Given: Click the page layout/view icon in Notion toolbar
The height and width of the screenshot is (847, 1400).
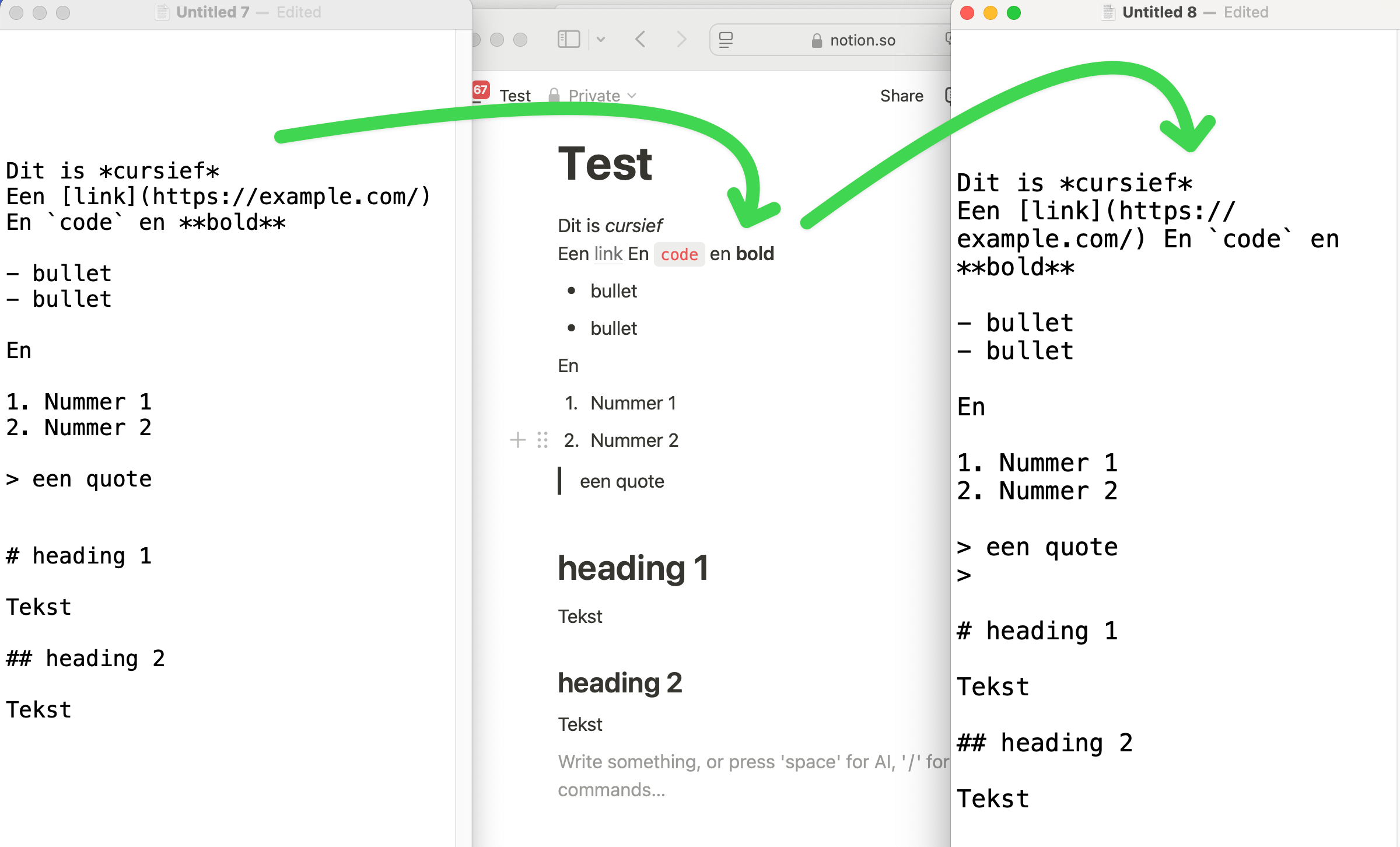Looking at the screenshot, I should click(727, 40).
